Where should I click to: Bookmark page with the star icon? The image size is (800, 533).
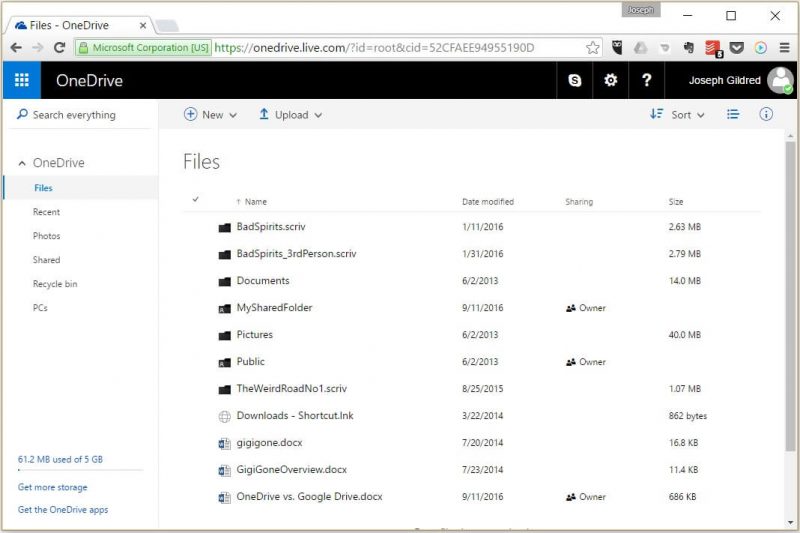592,48
